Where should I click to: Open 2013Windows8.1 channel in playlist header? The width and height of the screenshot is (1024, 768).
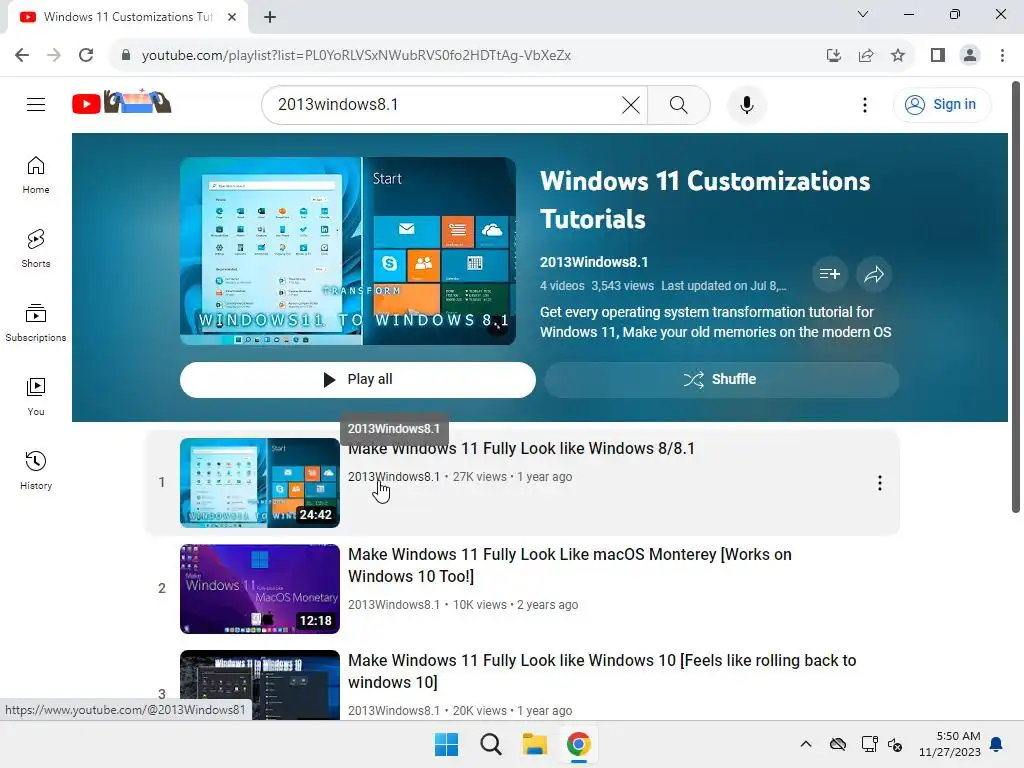pos(594,262)
